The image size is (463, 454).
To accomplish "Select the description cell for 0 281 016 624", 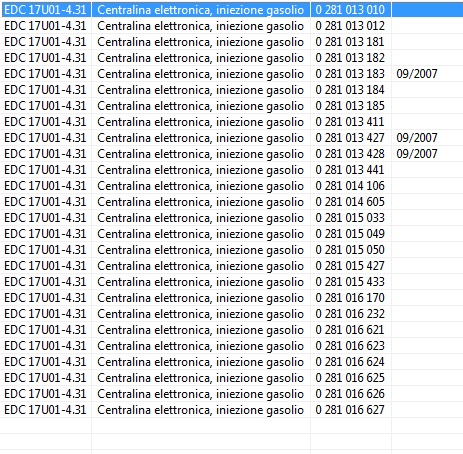I will point(201,362).
